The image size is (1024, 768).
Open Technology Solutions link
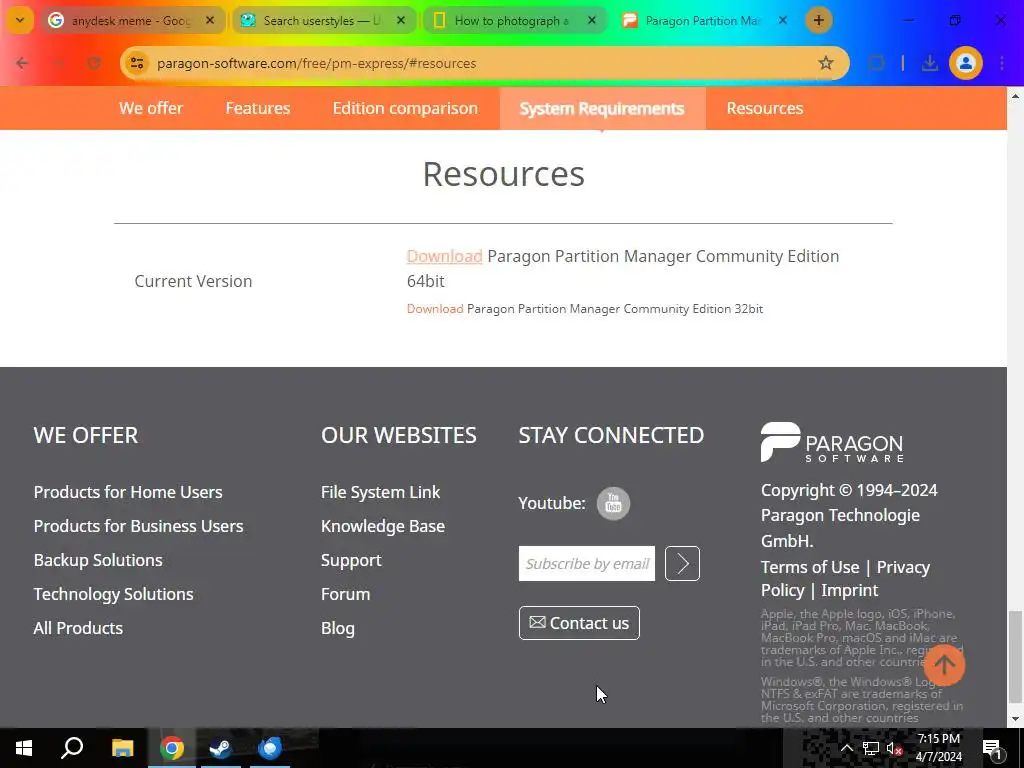pyautogui.click(x=114, y=594)
